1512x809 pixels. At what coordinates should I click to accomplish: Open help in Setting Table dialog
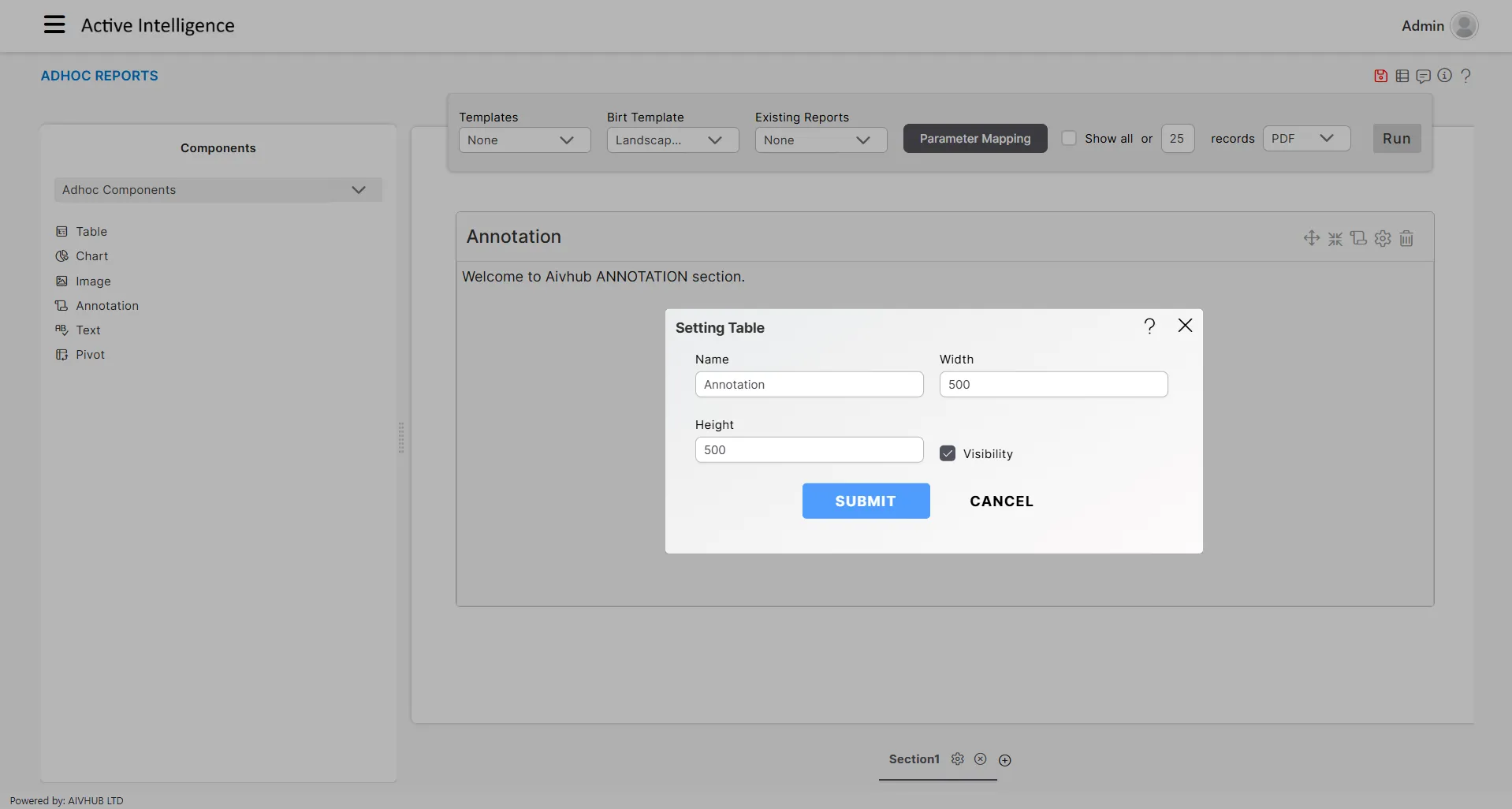[x=1149, y=326]
